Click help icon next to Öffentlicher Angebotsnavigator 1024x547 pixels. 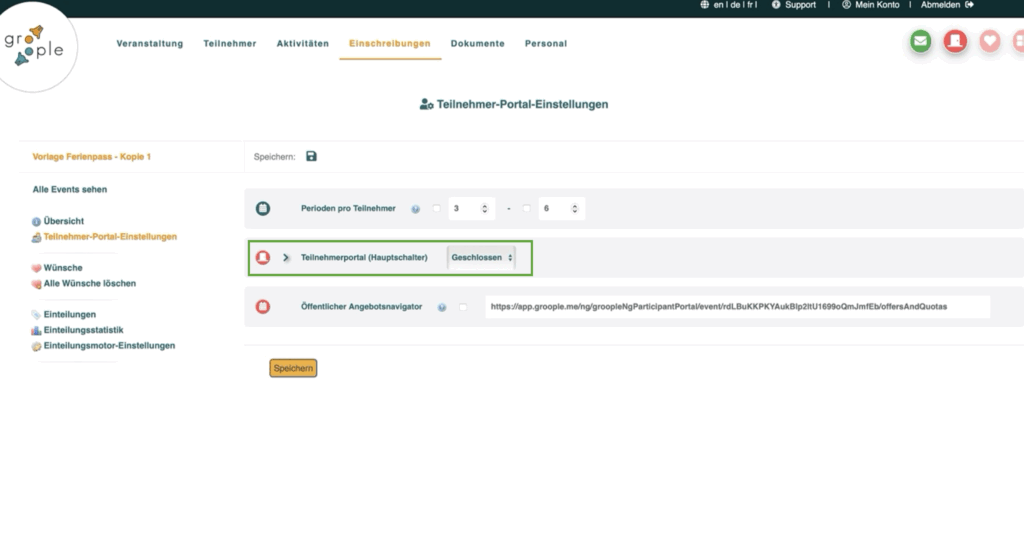[442, 307]
